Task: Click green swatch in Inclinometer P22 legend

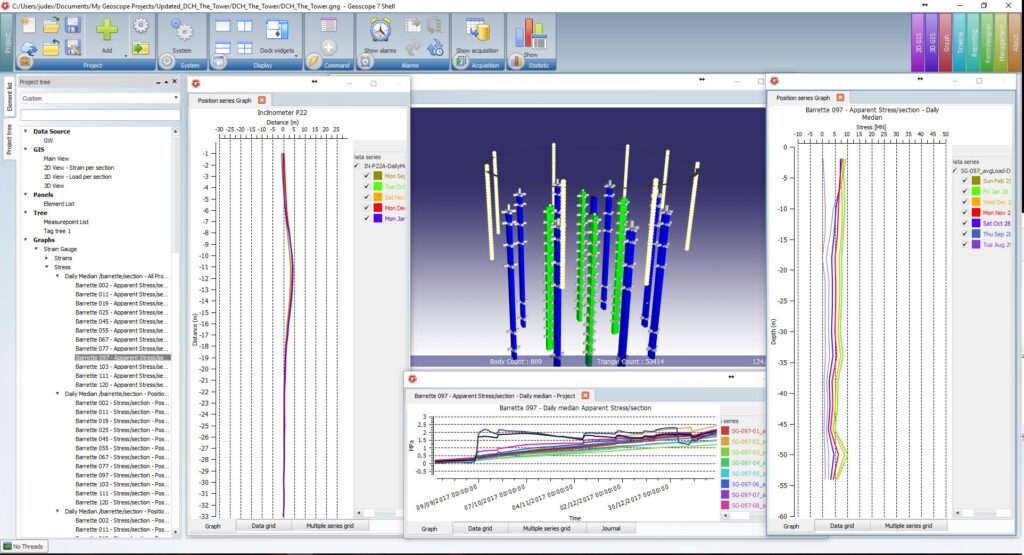Action: (x=379, y=187)
